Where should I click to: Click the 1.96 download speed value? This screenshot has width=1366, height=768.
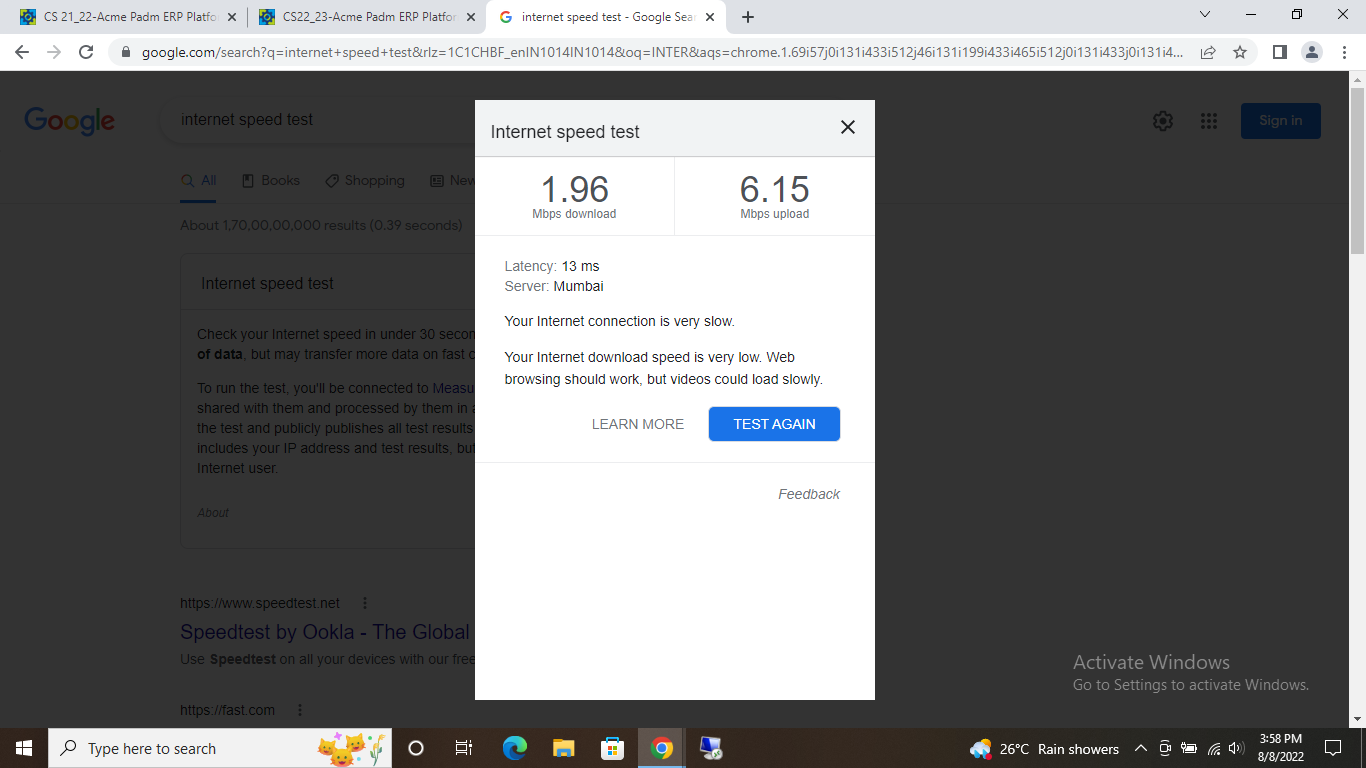click(574, 190)
